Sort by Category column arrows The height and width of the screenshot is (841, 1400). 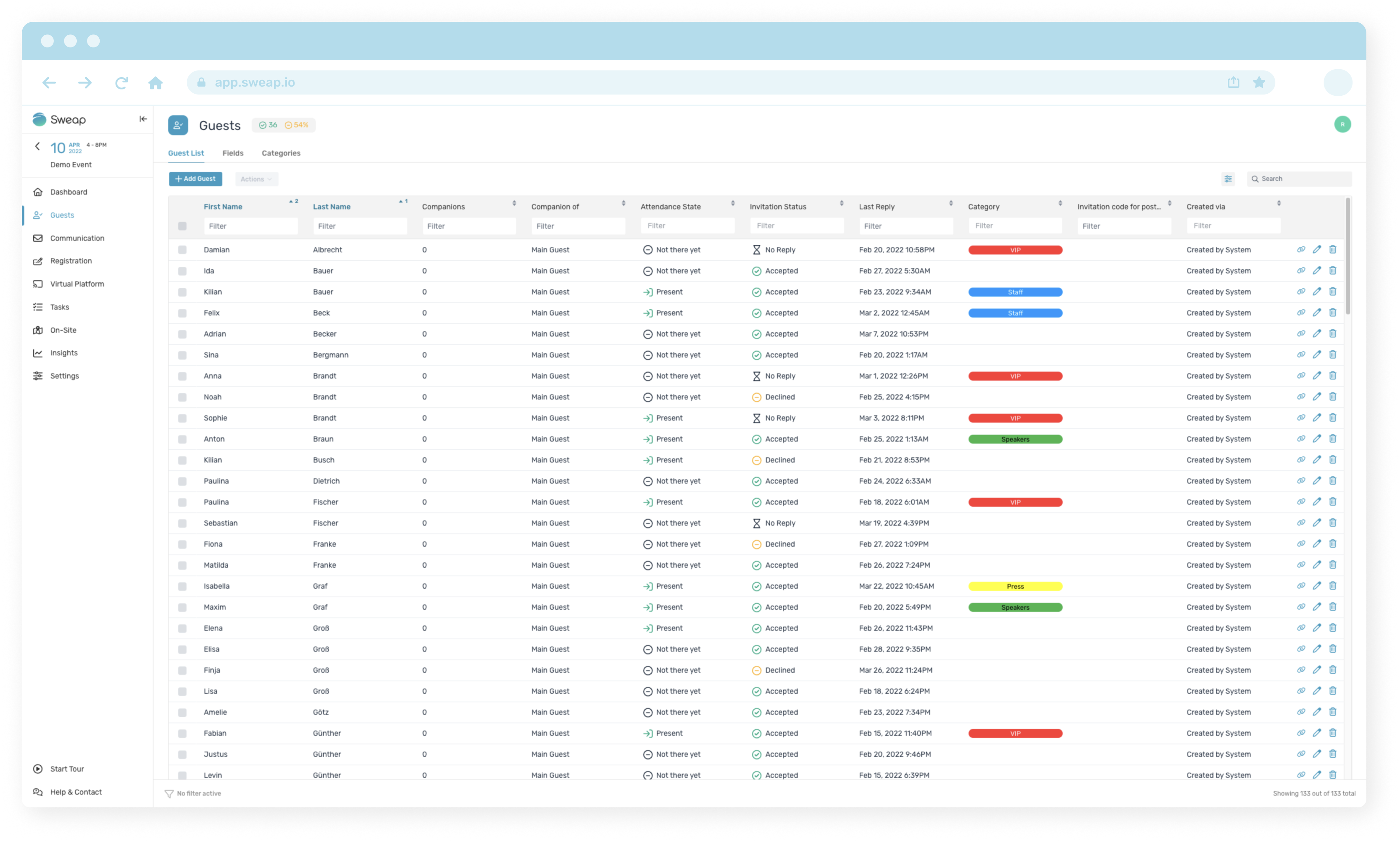(x=1060, y=203)
